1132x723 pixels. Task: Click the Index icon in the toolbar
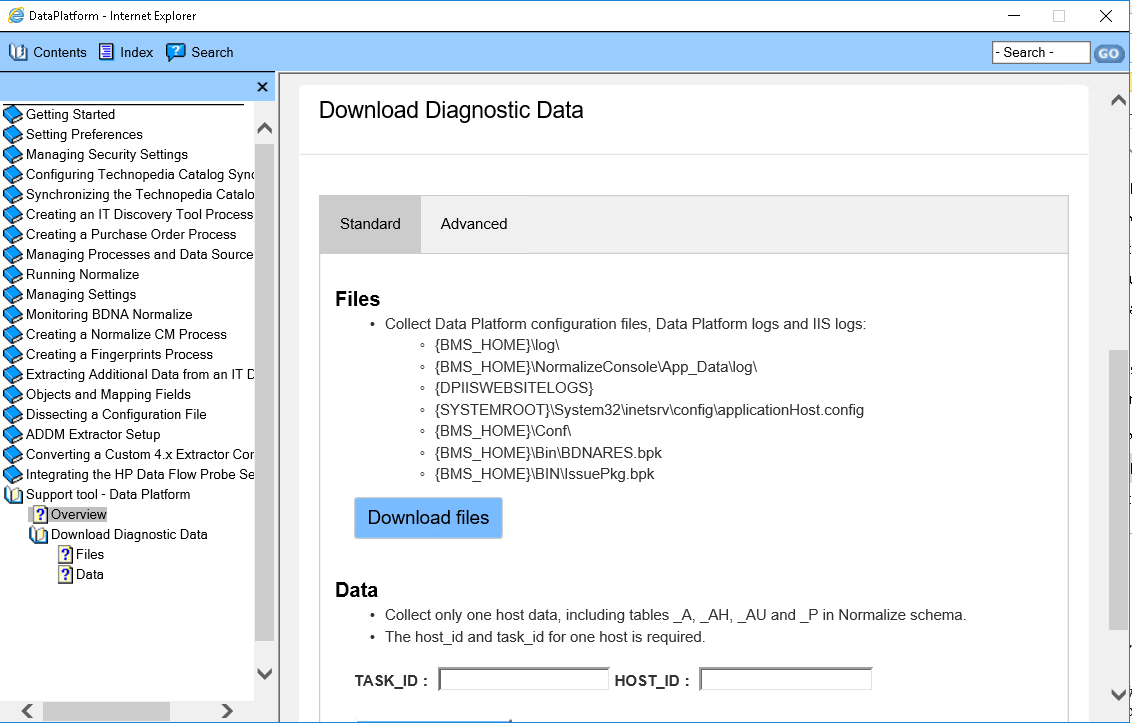106,52
